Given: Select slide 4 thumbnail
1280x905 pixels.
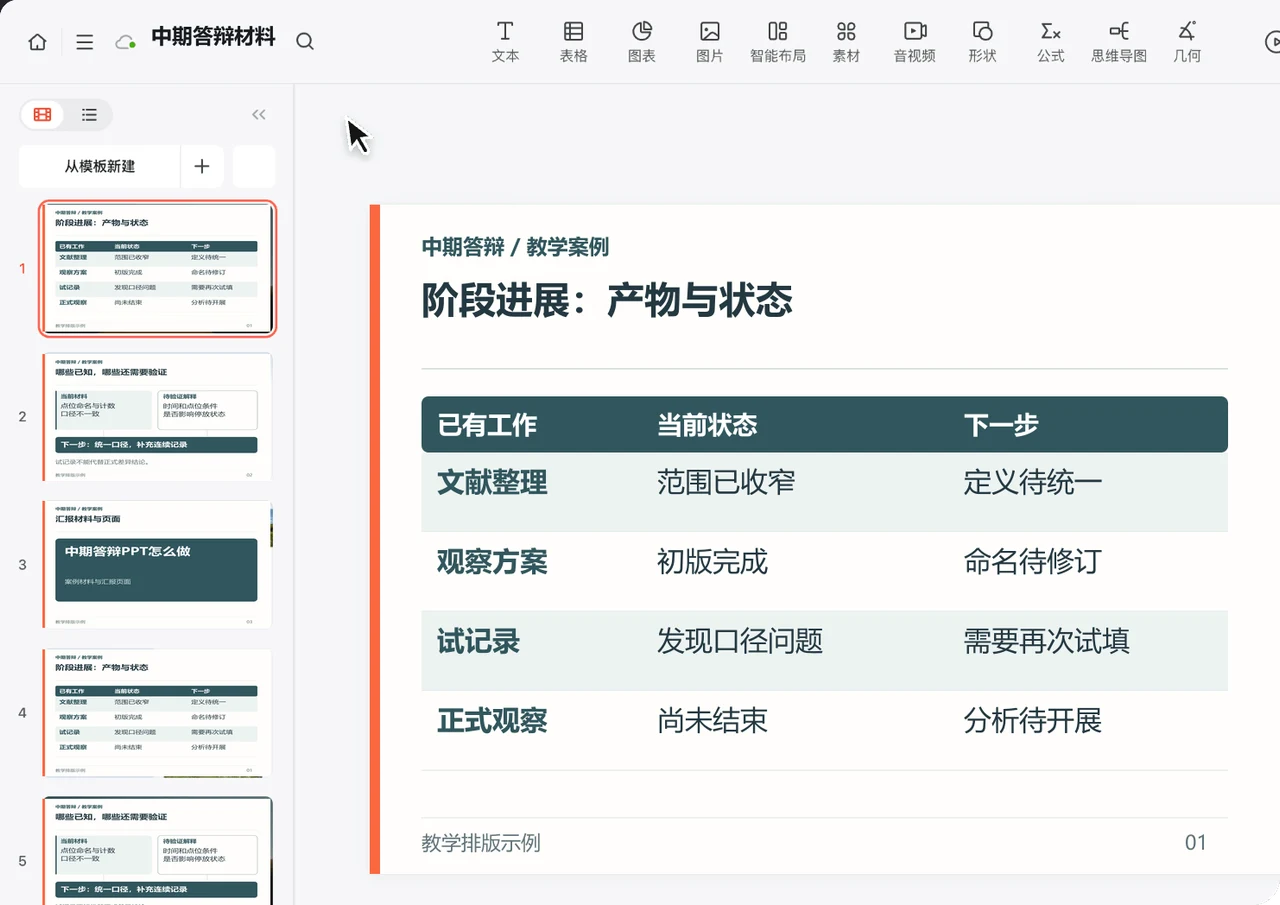Looking at the screenshot, I should point(158,712).
